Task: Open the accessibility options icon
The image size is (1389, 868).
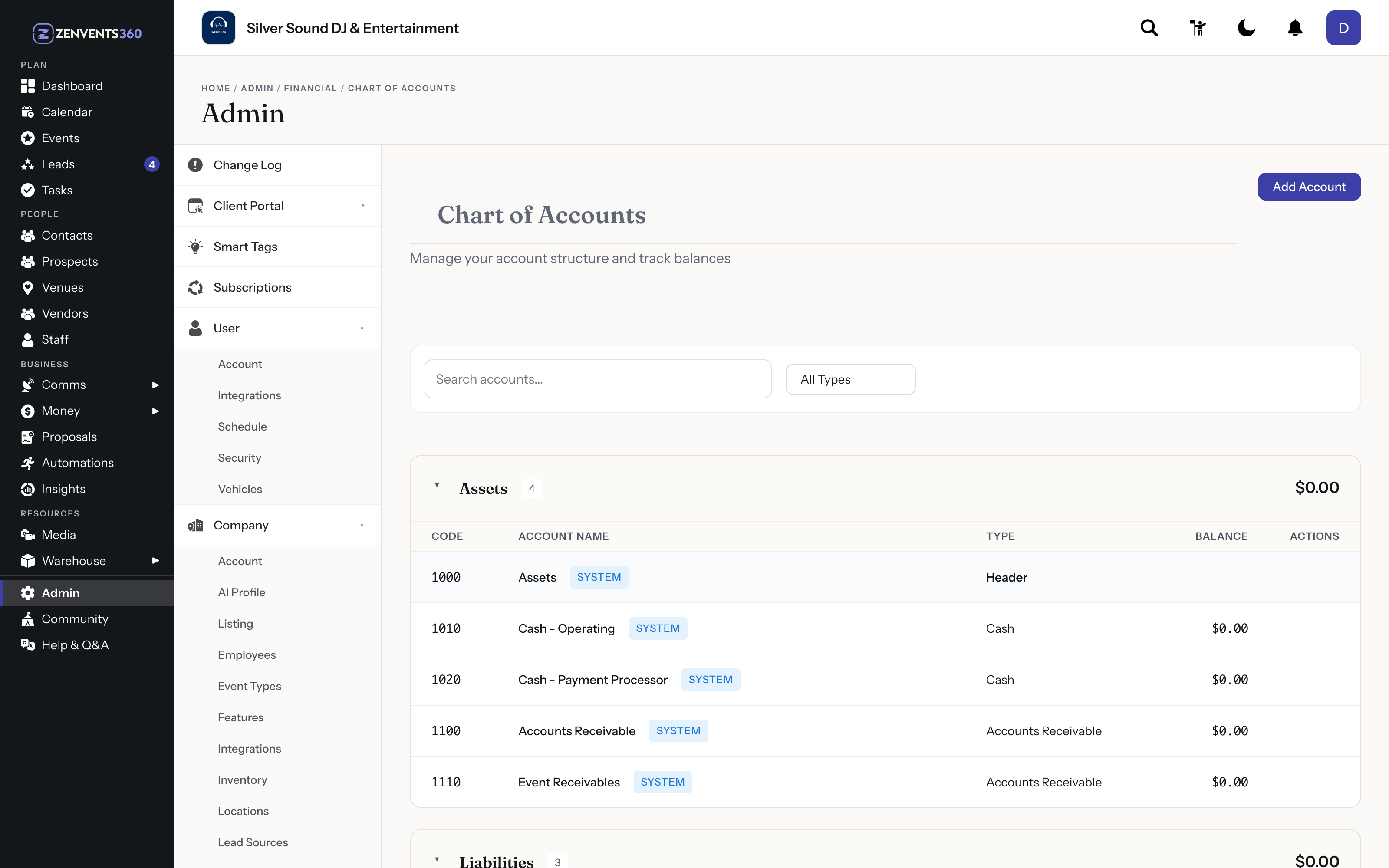Action: click(x=1198, y=27)
